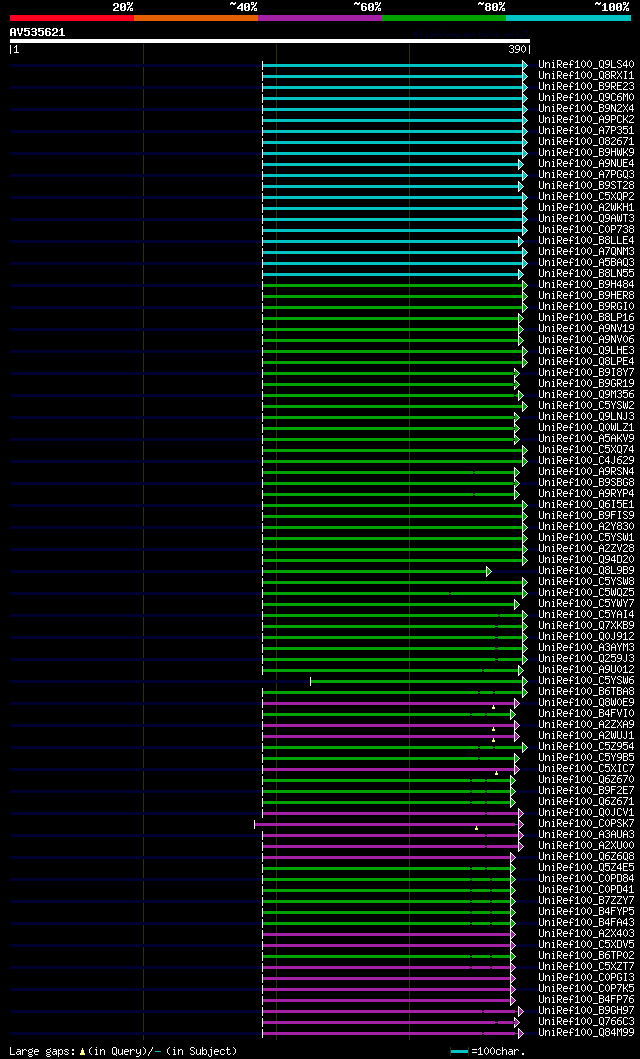Click the red 20% identity legend segment

pos(72,18)
